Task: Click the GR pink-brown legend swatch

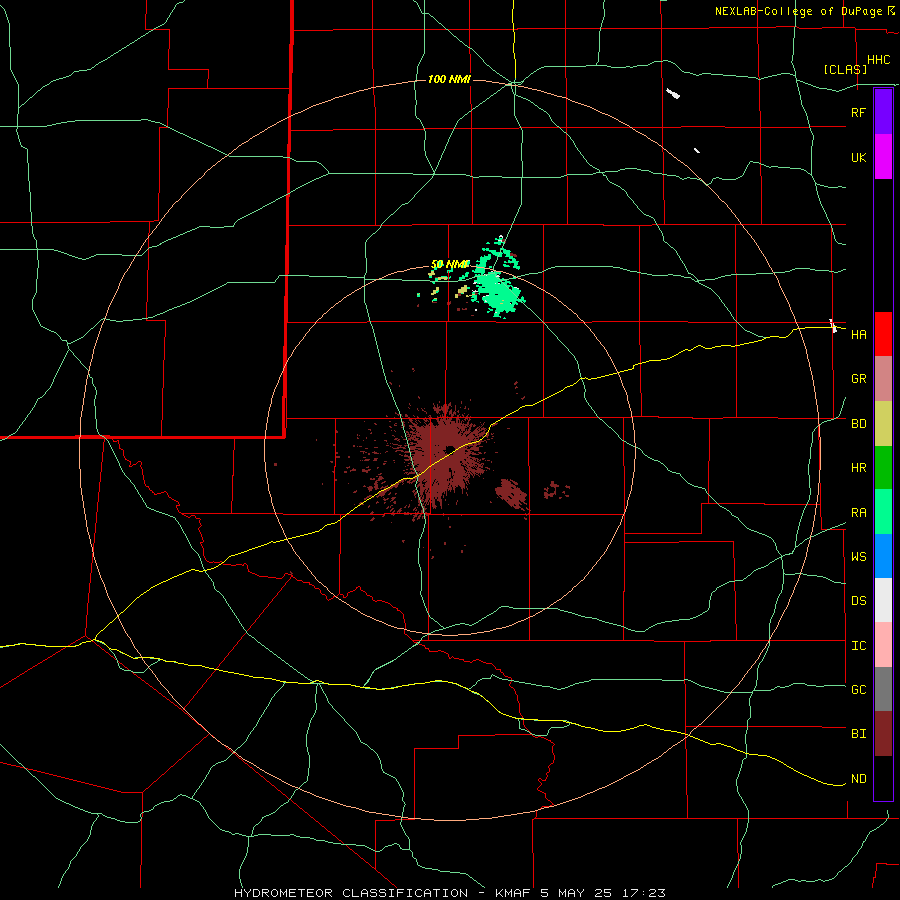Action: pos(883,379)
